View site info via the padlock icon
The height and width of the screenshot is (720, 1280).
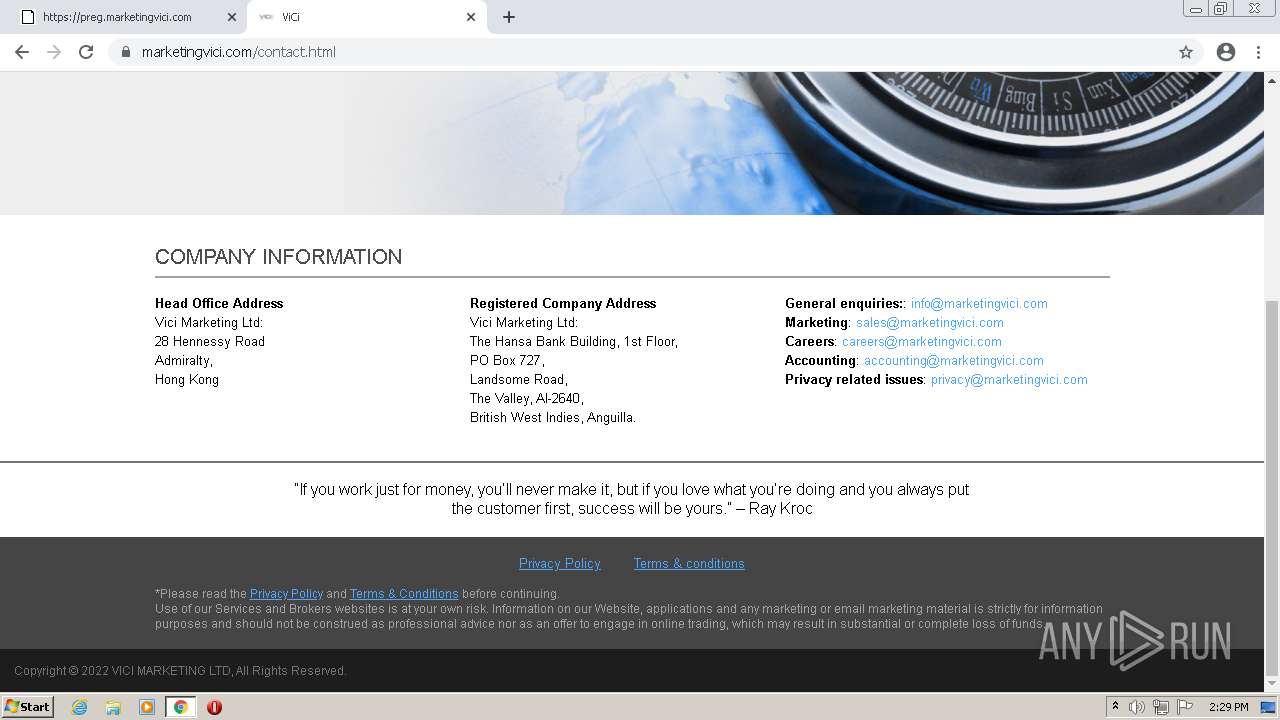pos(125,52)
